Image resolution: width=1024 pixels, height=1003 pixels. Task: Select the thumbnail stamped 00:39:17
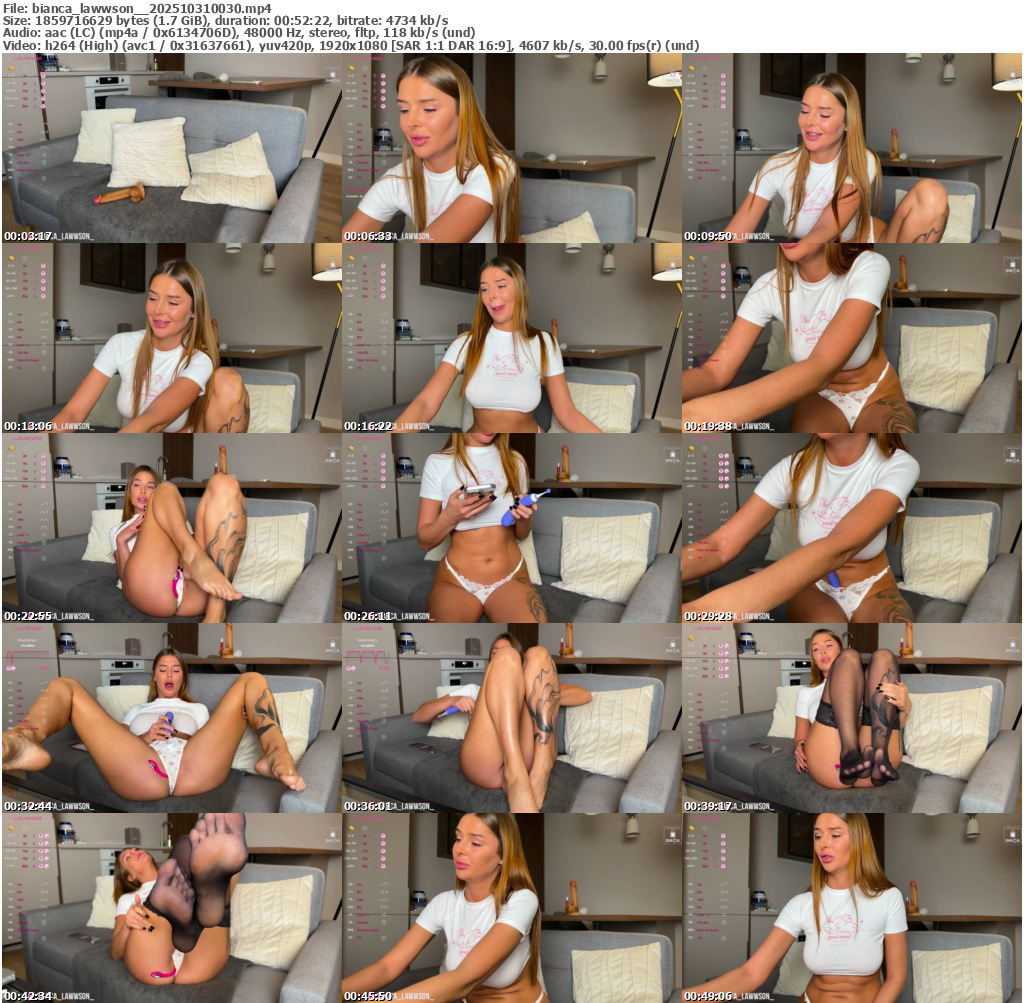pyautogui.click(x=852, y=718)
